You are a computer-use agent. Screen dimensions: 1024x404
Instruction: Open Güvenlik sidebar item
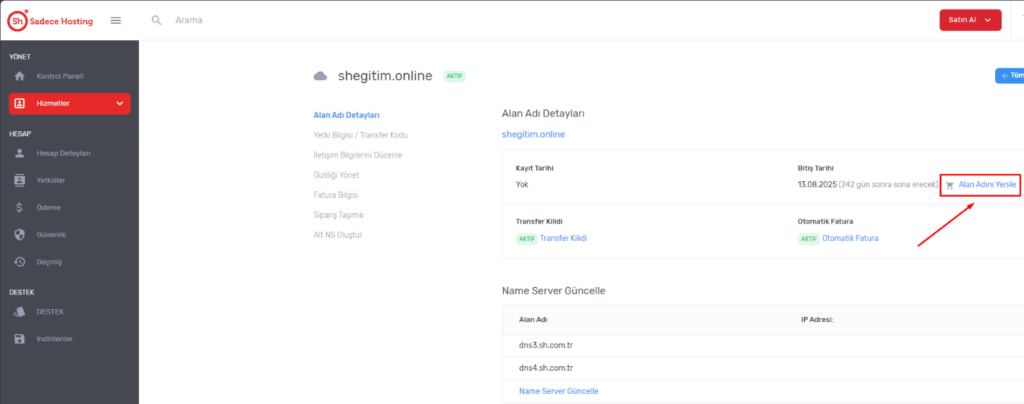51,234
